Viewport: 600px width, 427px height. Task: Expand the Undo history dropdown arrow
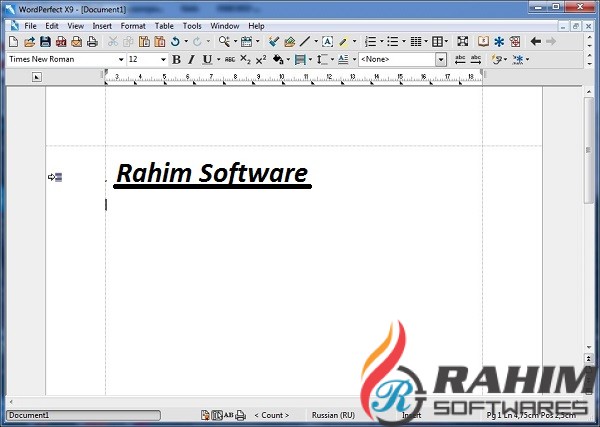[x=186, y=41]
